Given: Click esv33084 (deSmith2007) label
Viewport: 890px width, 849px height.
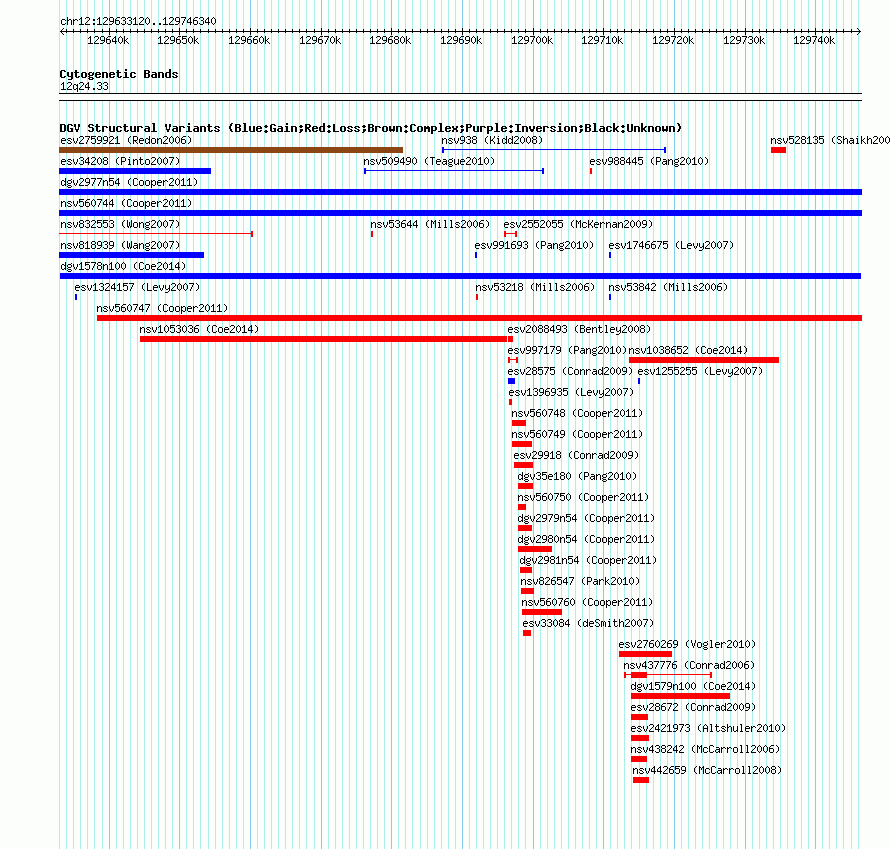Looking at the screenshot, I should (589, 623).
